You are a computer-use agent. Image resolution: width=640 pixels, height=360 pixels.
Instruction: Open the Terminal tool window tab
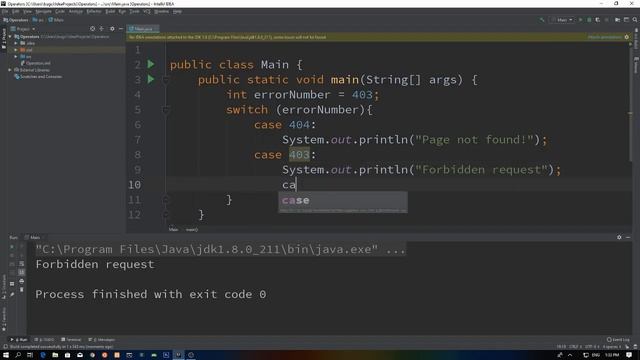pyautogui.click(x=71, y=340)
